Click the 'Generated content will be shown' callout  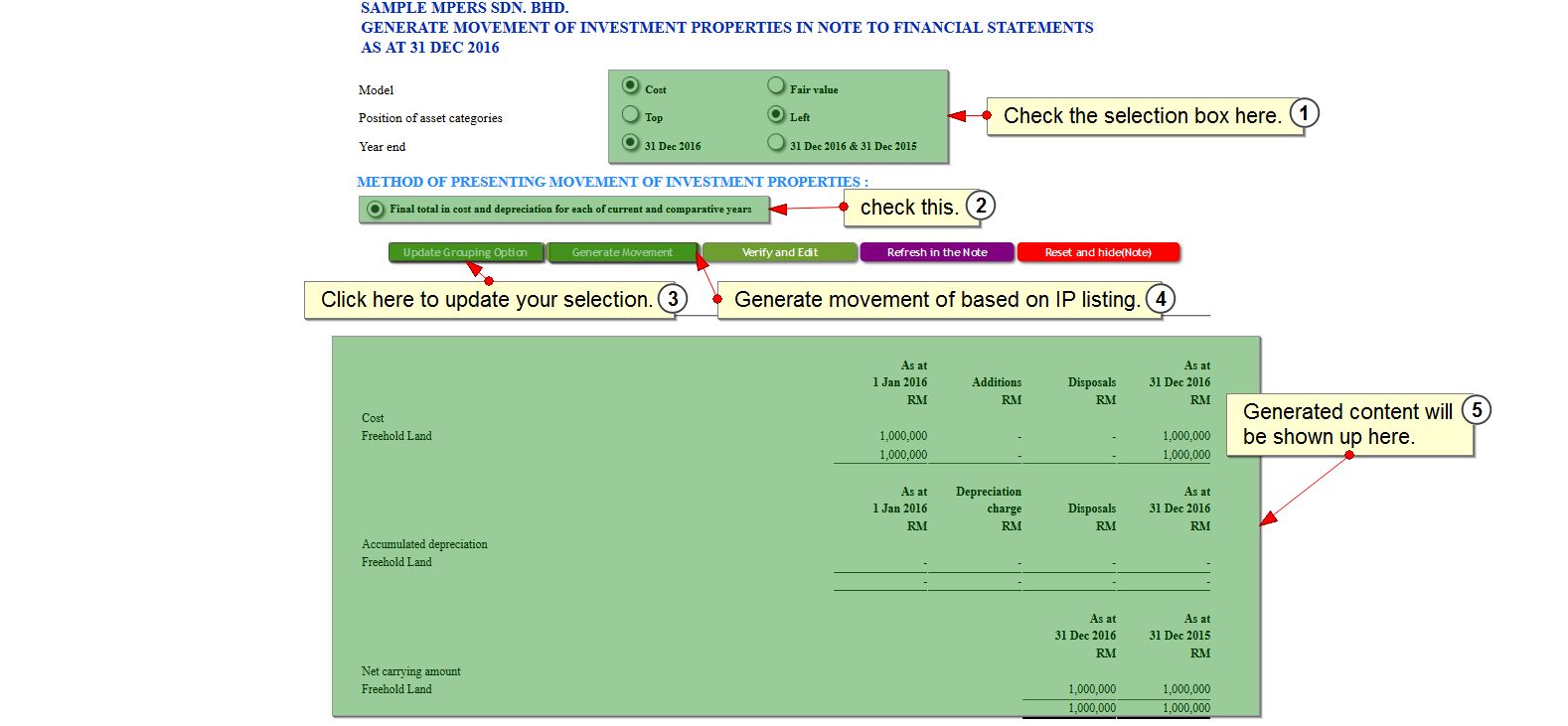point(1346,425)
